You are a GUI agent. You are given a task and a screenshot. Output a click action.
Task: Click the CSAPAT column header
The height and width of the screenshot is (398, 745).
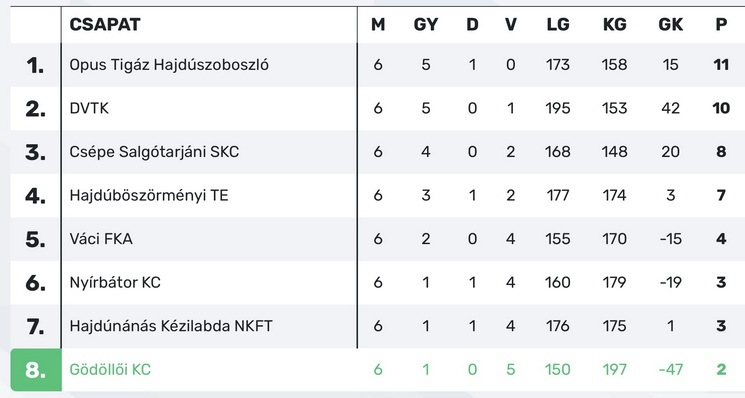[105, 25]
